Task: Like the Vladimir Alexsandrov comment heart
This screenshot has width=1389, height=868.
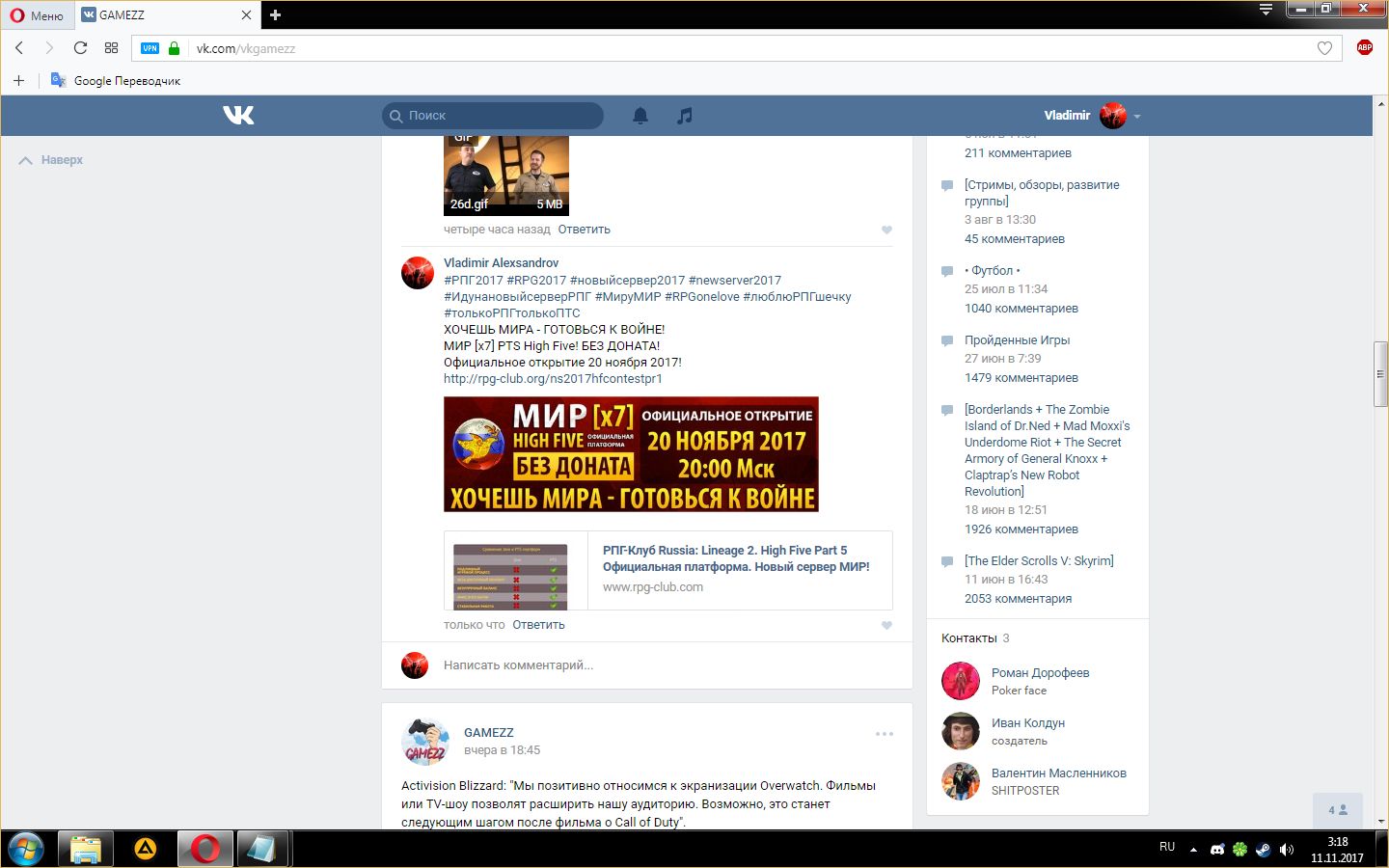Action: tap(886, 625)
